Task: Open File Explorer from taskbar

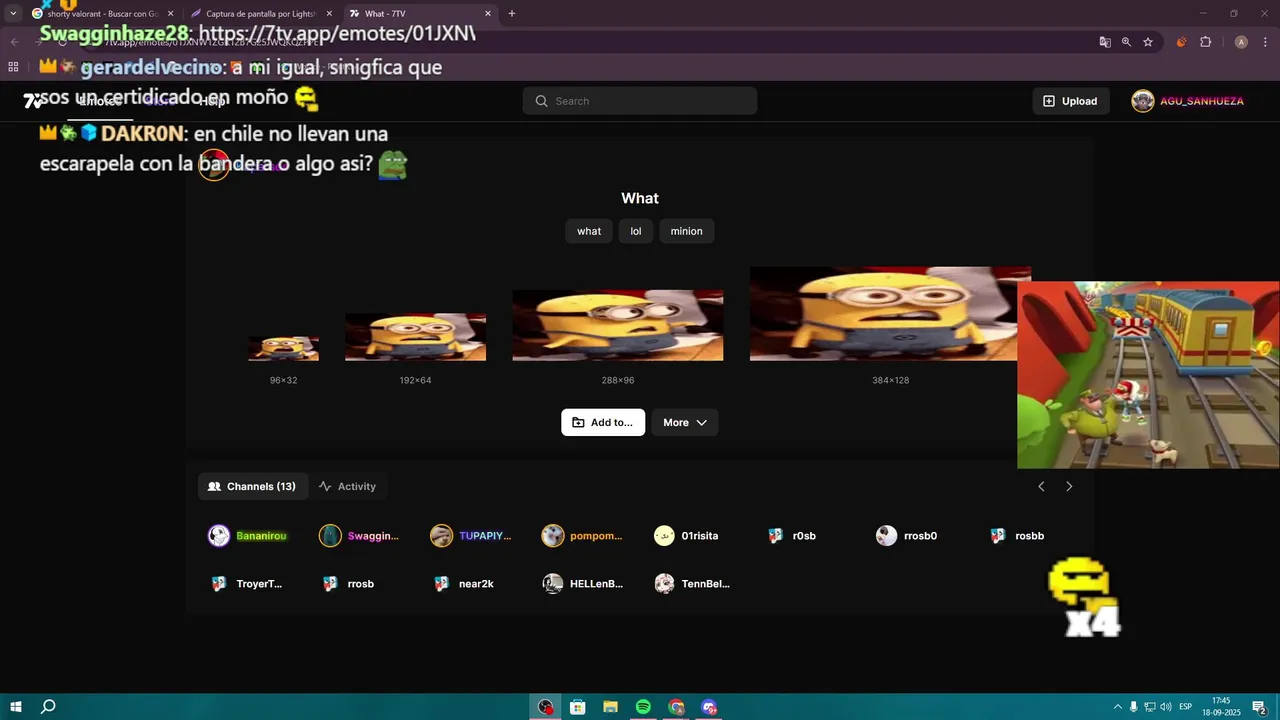Action: coord(611,707)
